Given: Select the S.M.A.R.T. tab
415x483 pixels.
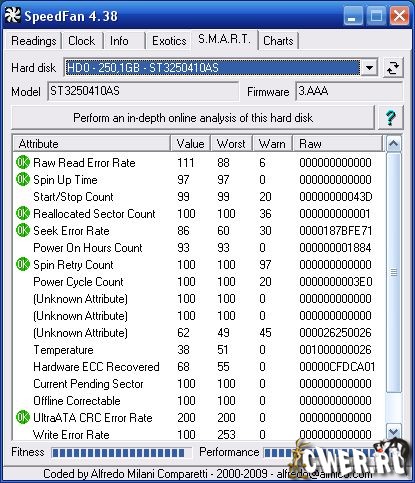Looking at the screenshot, I should 224,39.
